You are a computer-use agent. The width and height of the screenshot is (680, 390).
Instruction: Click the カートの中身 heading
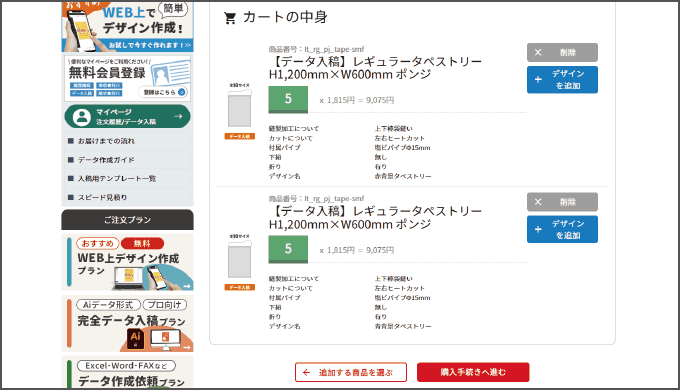pyautogui.click(x=285, y=17)
